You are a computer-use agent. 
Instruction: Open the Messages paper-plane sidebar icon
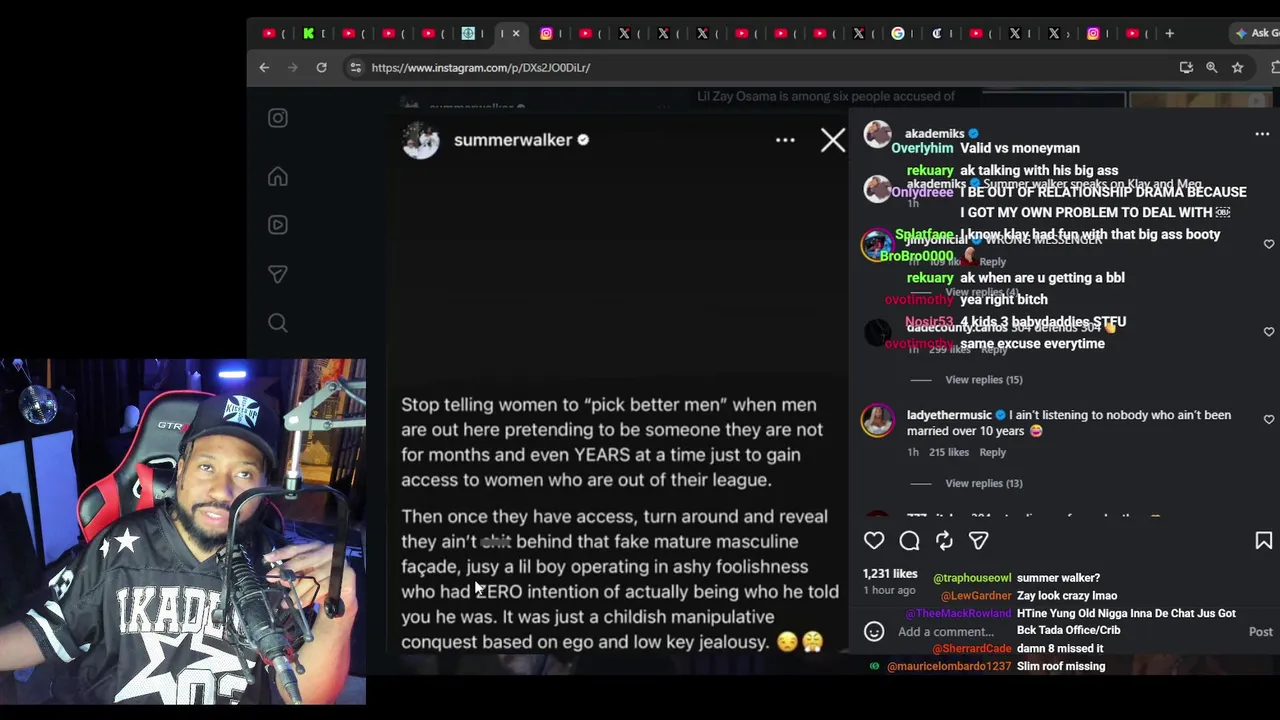pyautogui.click(x=278, y=274)
